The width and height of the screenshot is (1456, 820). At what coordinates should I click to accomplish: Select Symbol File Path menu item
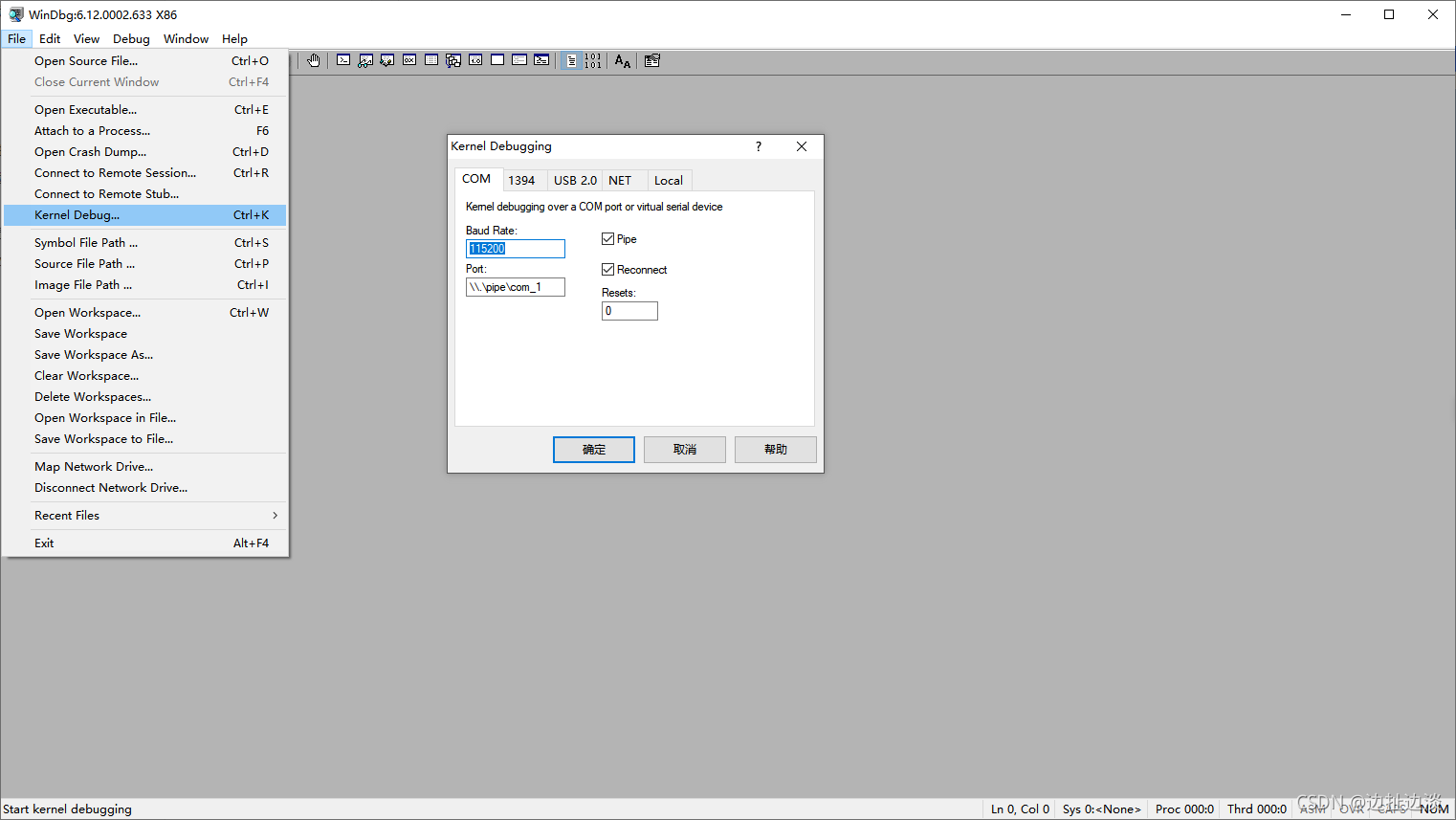145,243
